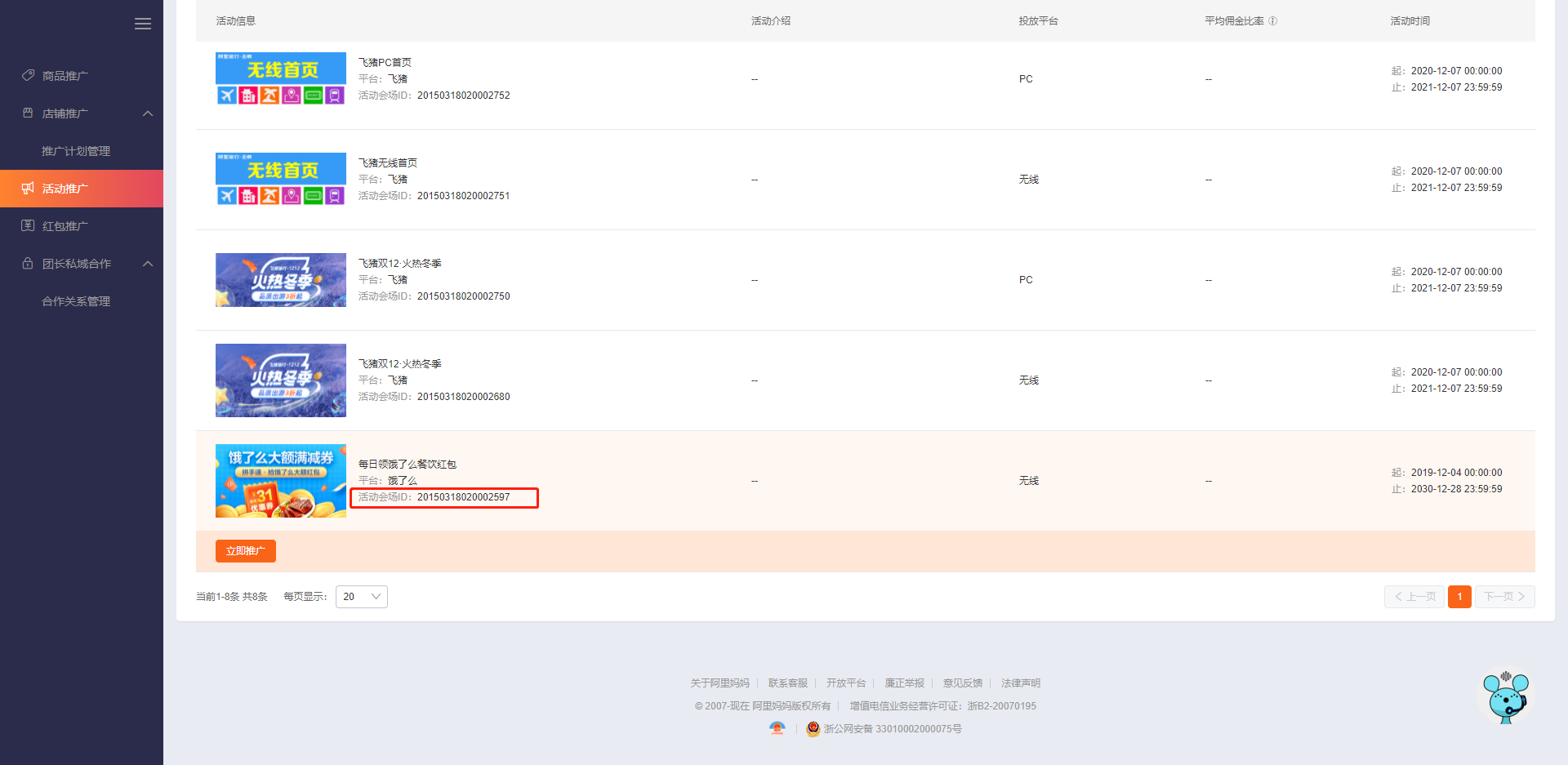The height and width of the screenshot is (765, 1568).
Task: Click the 活动时间 column header
Action: coord(1410,21)
